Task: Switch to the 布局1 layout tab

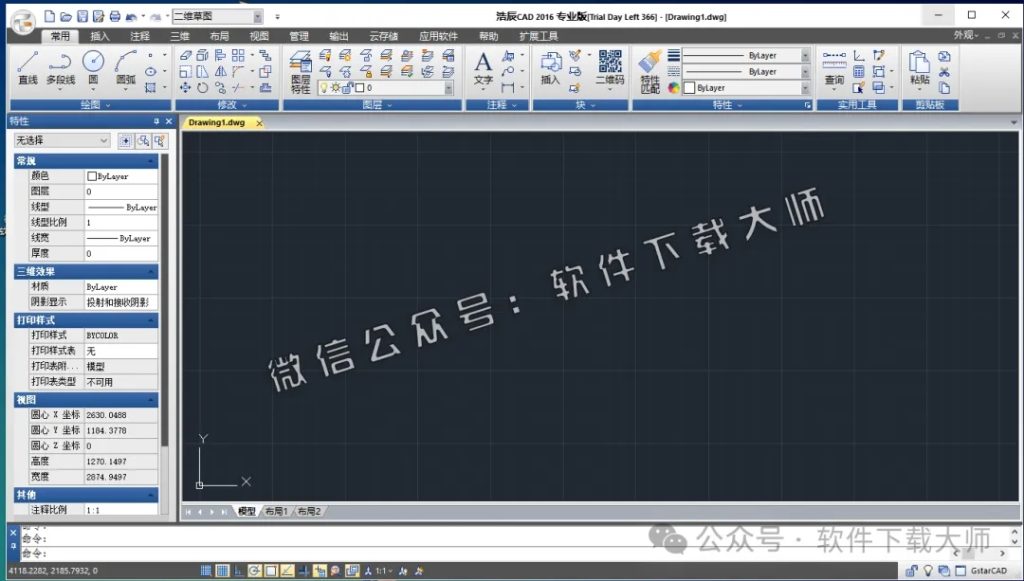Action: pyautogui.click(x=279, y=511)
